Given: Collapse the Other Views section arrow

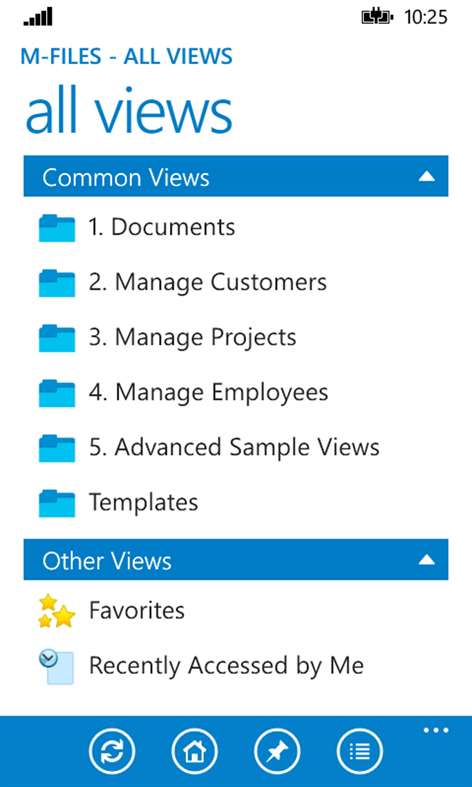Looking at the screenshot, I should click(426, 559).
